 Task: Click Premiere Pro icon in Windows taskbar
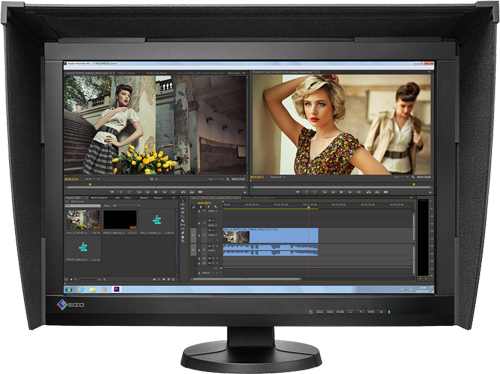(x=117, y=289)
